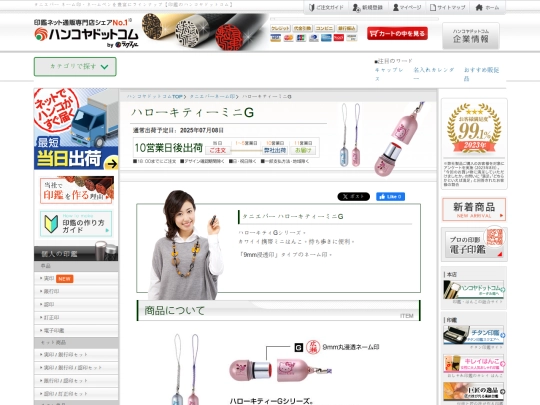
Task: Open the 実印/銀行印/認印セット sidebar item
Action: [76, 367]
